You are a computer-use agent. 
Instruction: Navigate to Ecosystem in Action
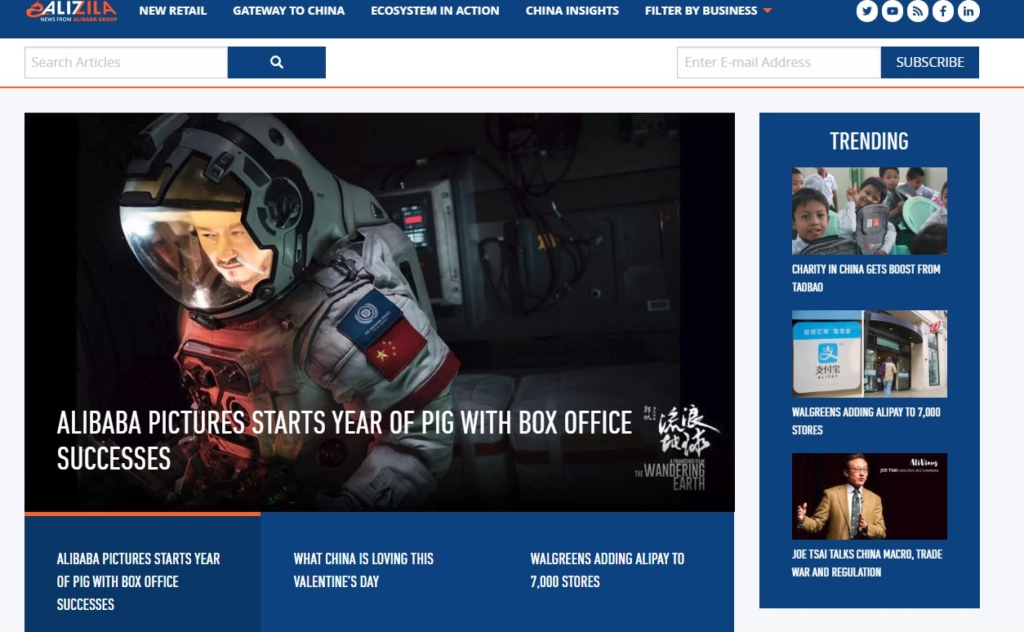(x=435, y=10)
